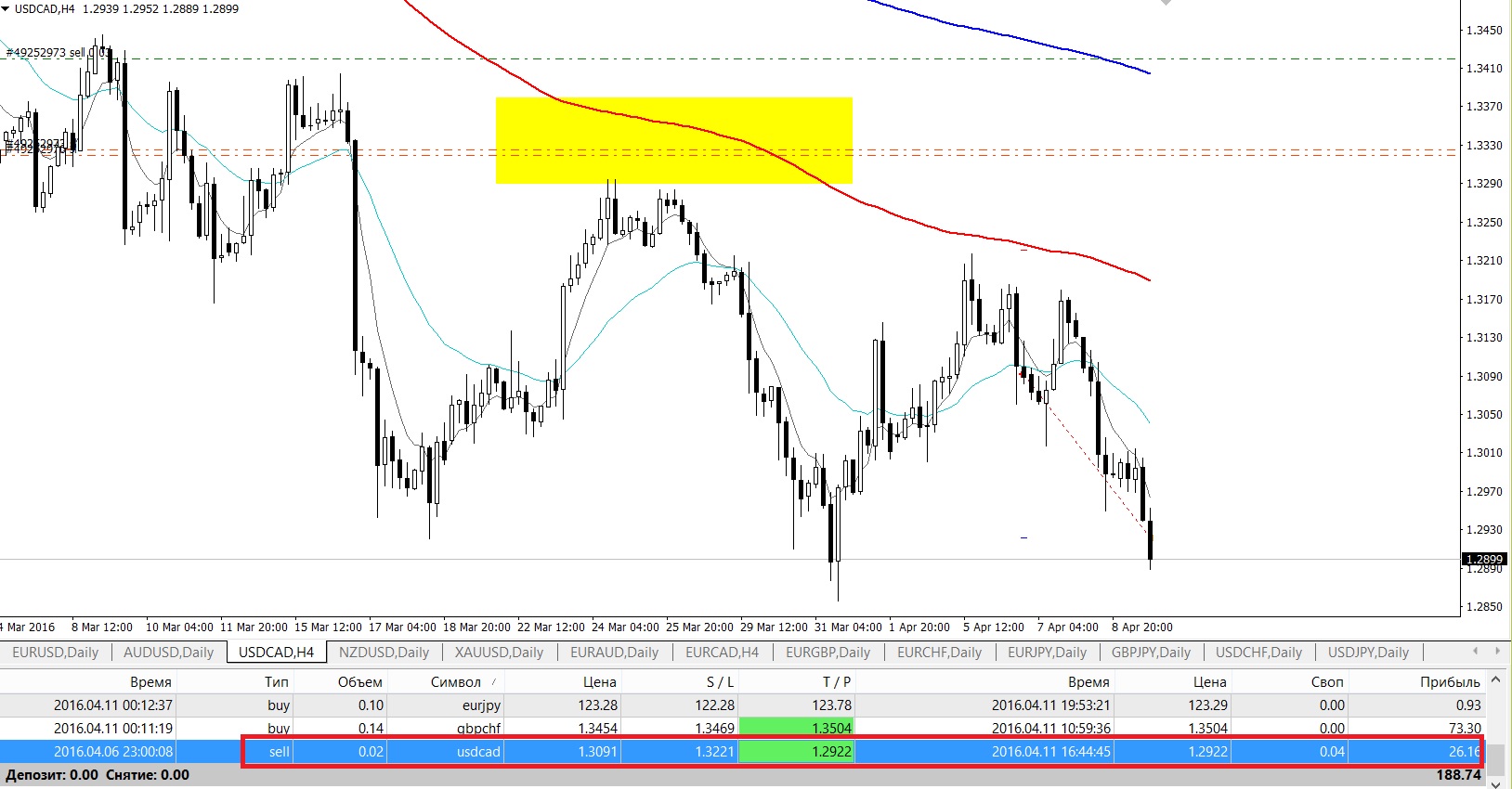1512x789 pixels.
Task: Select the active USDCAD,H4 chart tab
Action: tap(276, 653)
